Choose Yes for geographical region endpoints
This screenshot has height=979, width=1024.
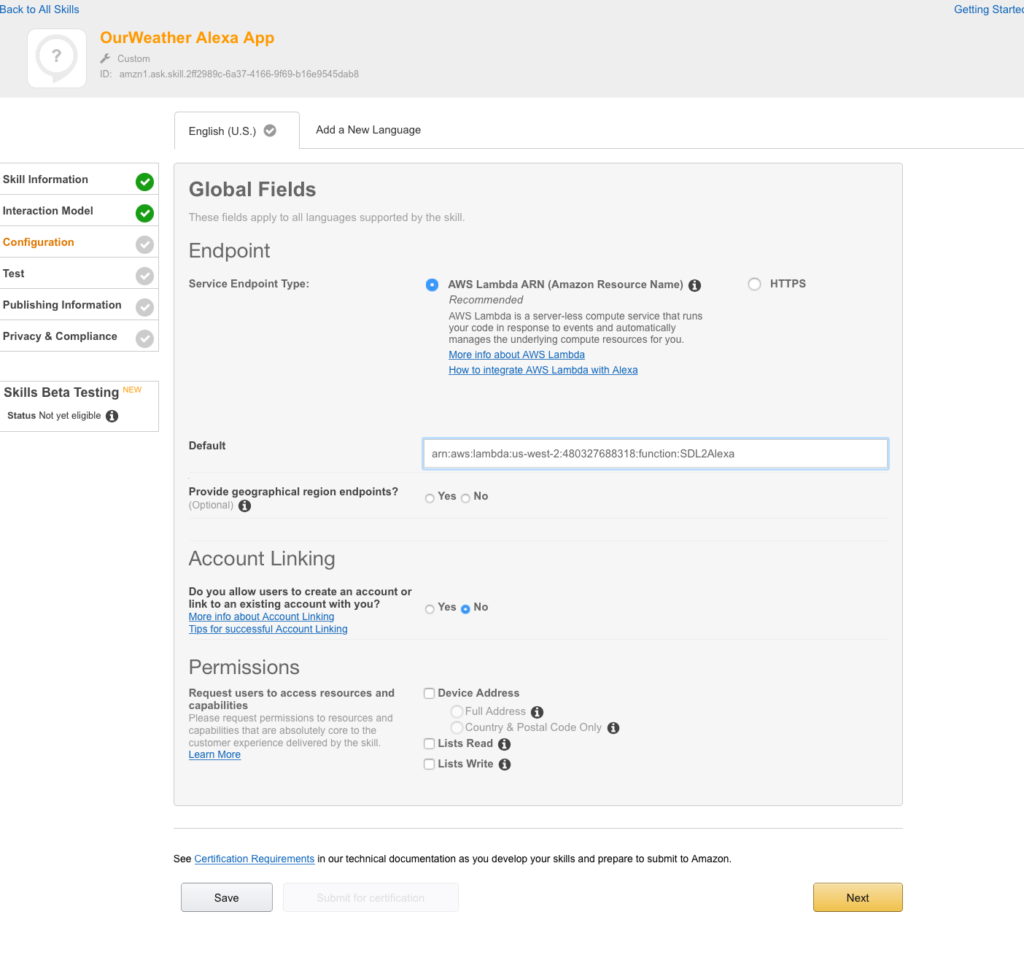click(430, 498)
